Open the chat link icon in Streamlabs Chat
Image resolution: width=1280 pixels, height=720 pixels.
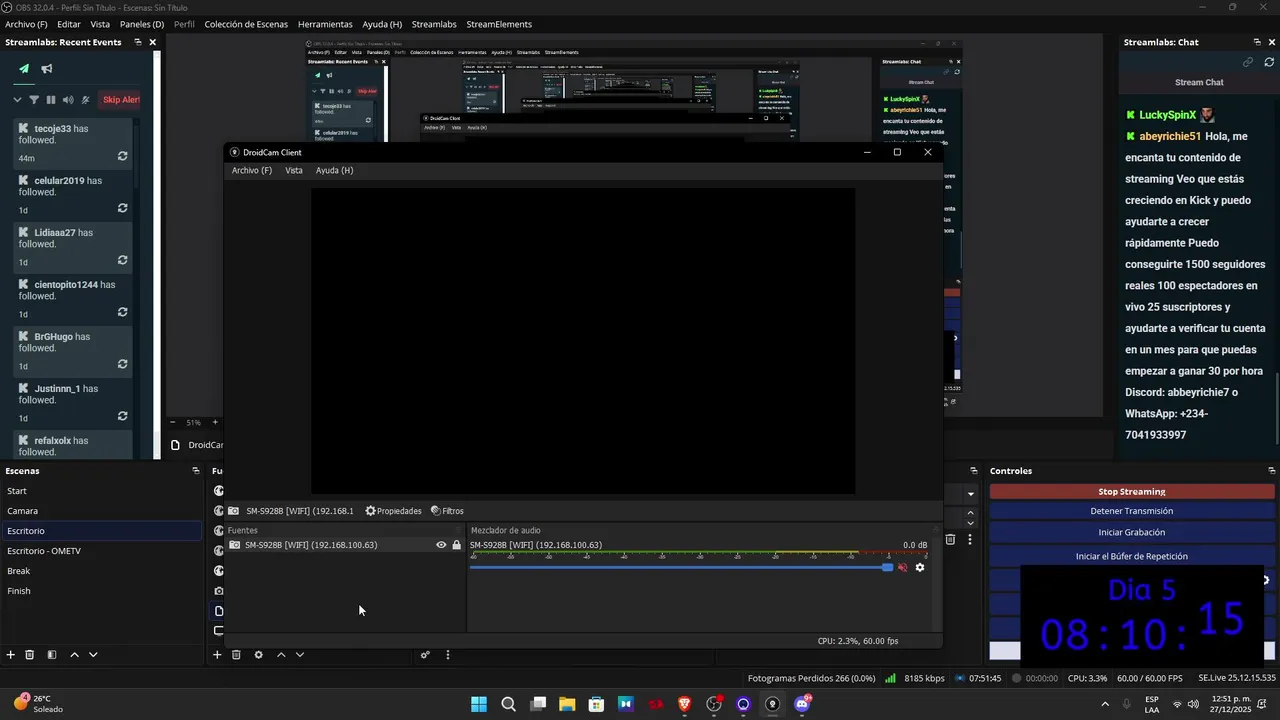pyautogui.click(x=1248, y=62)
